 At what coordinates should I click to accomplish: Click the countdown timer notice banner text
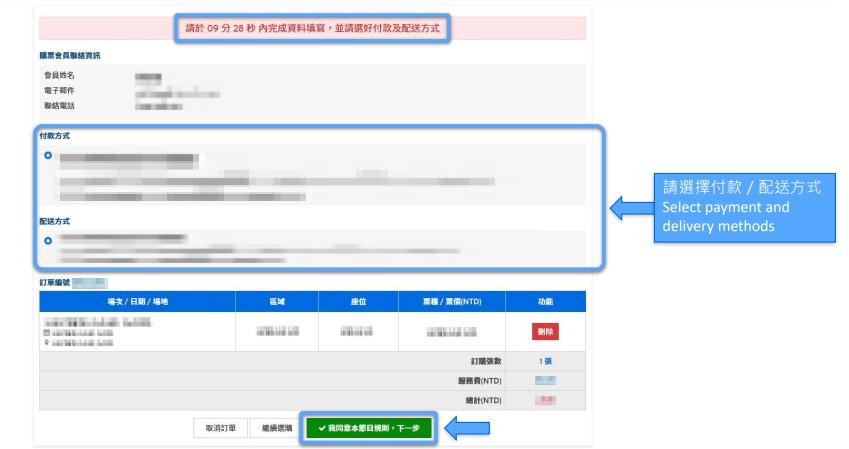point(312,28)
